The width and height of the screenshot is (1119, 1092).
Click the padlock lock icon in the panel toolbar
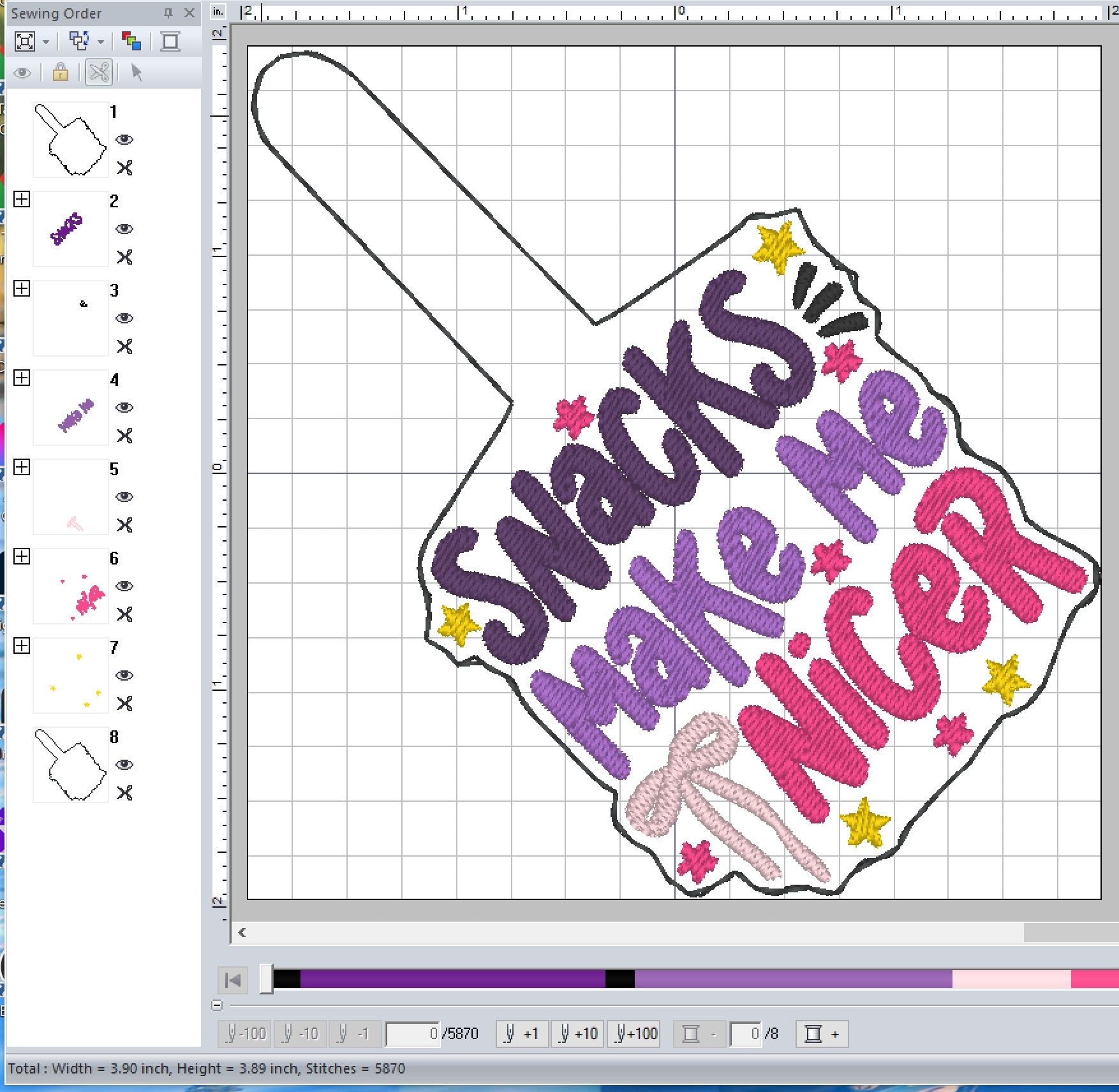coord(61,72)
